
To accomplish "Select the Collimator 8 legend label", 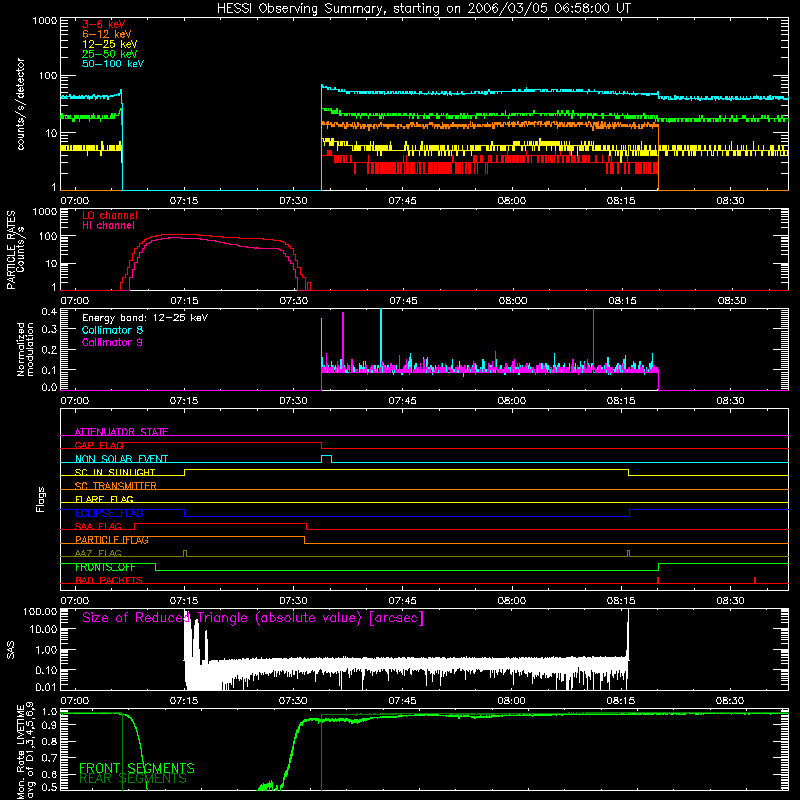I will coord(112,330).
